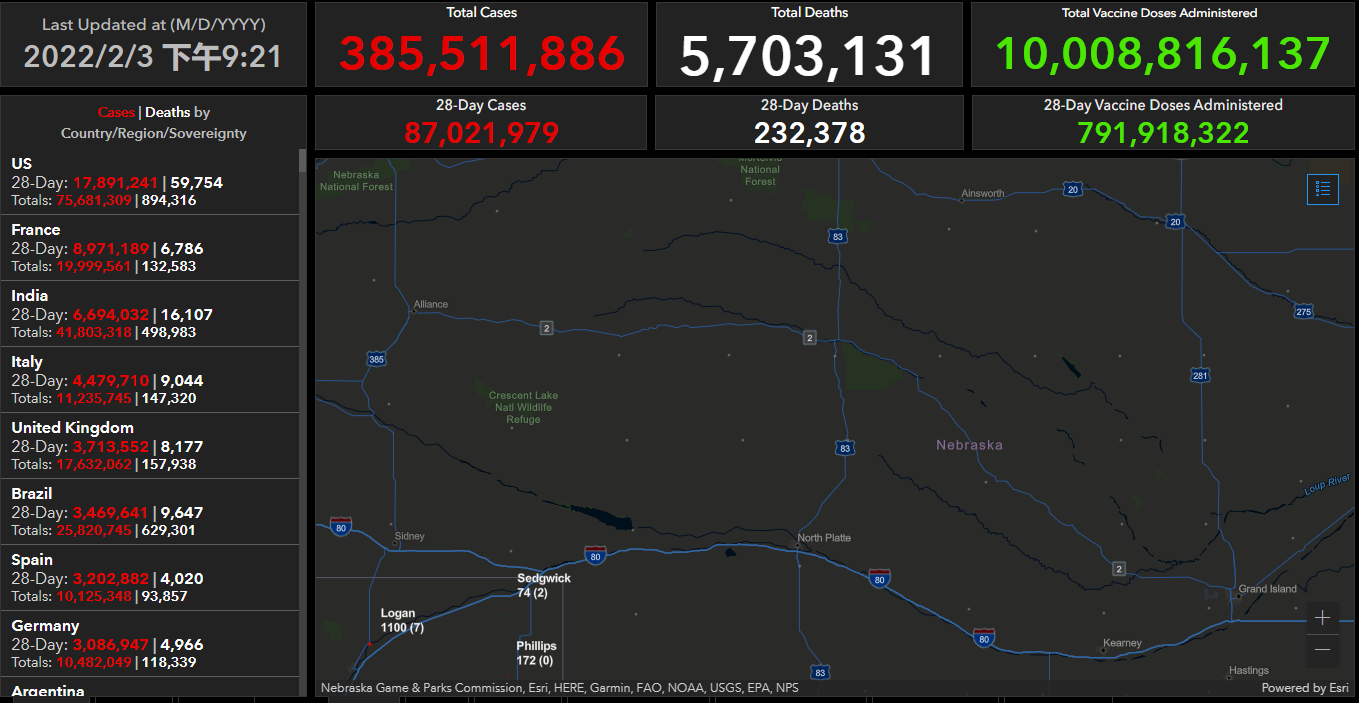Image resolution: width=1359 pixels, height=703 pixels.
Task: Zoom in on the map
Action: (x=1322, y=618)
